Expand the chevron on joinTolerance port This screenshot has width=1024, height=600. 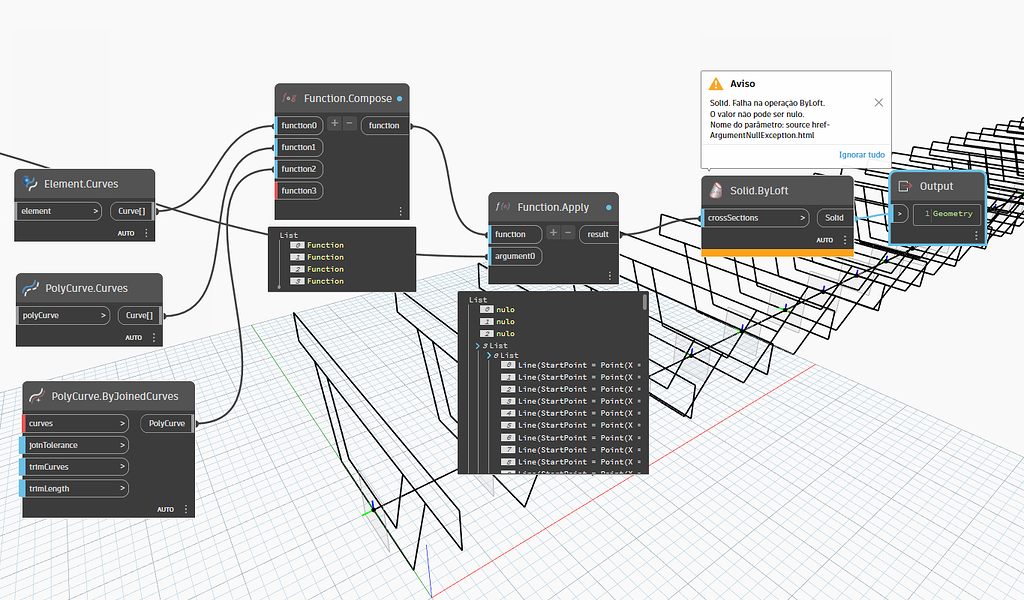[x=122, y=445]
